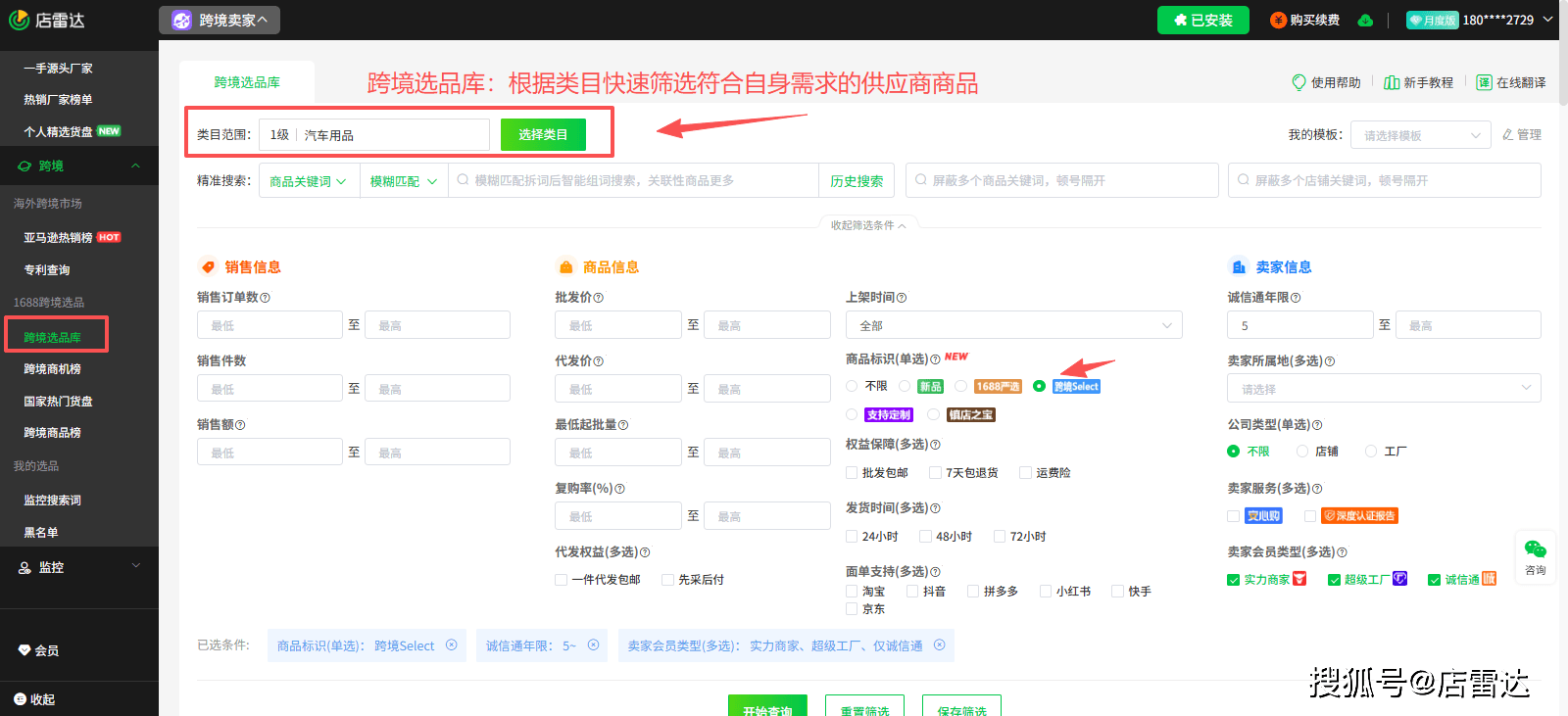Click help icon next to 代发价
Screen dimensions: 1568x716
coord(598,361)
